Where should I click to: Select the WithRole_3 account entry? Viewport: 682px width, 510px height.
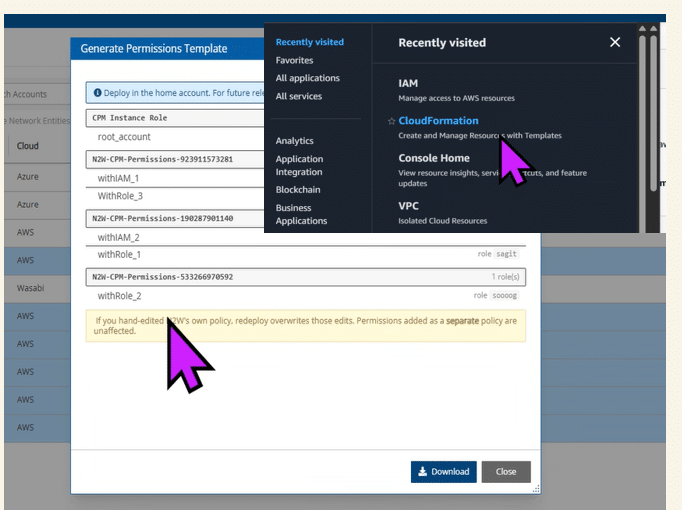(120, 196)
